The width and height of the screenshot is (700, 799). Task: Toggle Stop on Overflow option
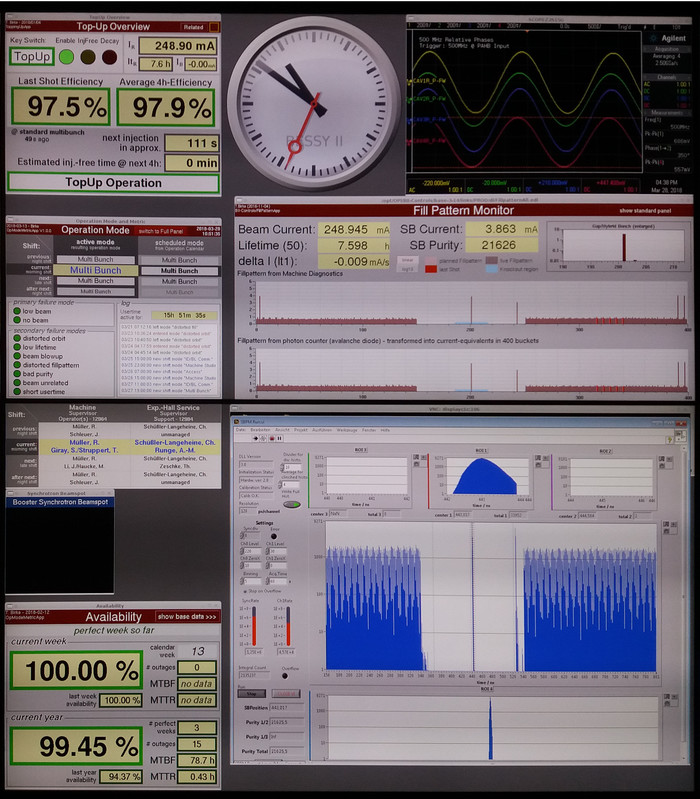(x=245, y=591)
